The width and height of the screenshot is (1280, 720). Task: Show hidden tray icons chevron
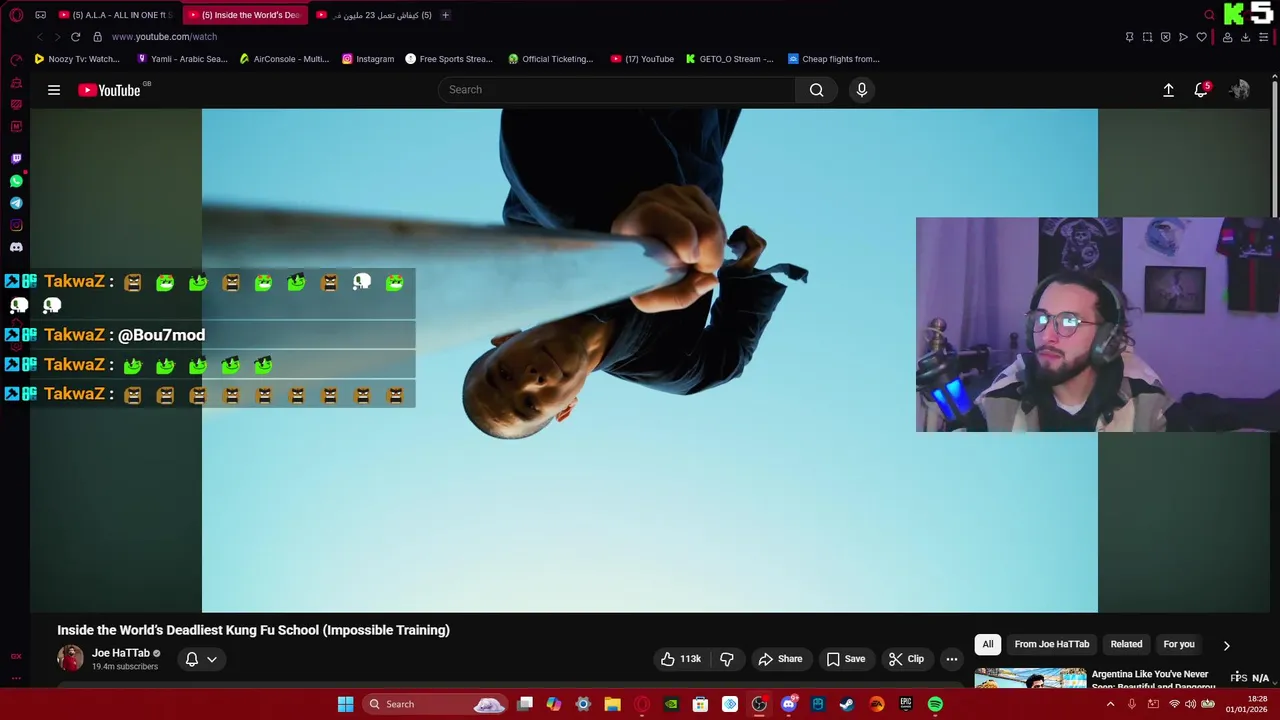click(1110, 704)
